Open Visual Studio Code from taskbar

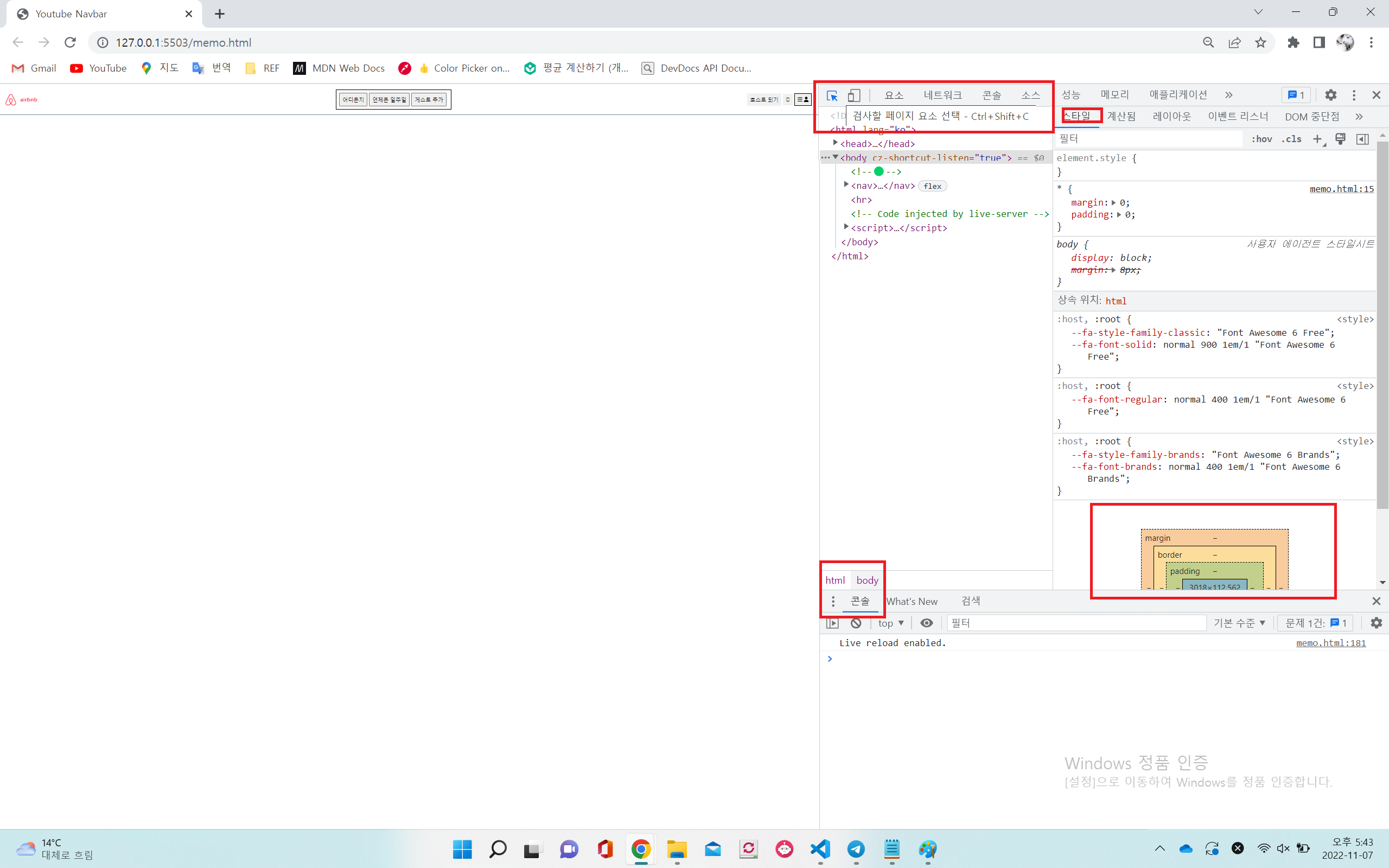pos(820,848)
